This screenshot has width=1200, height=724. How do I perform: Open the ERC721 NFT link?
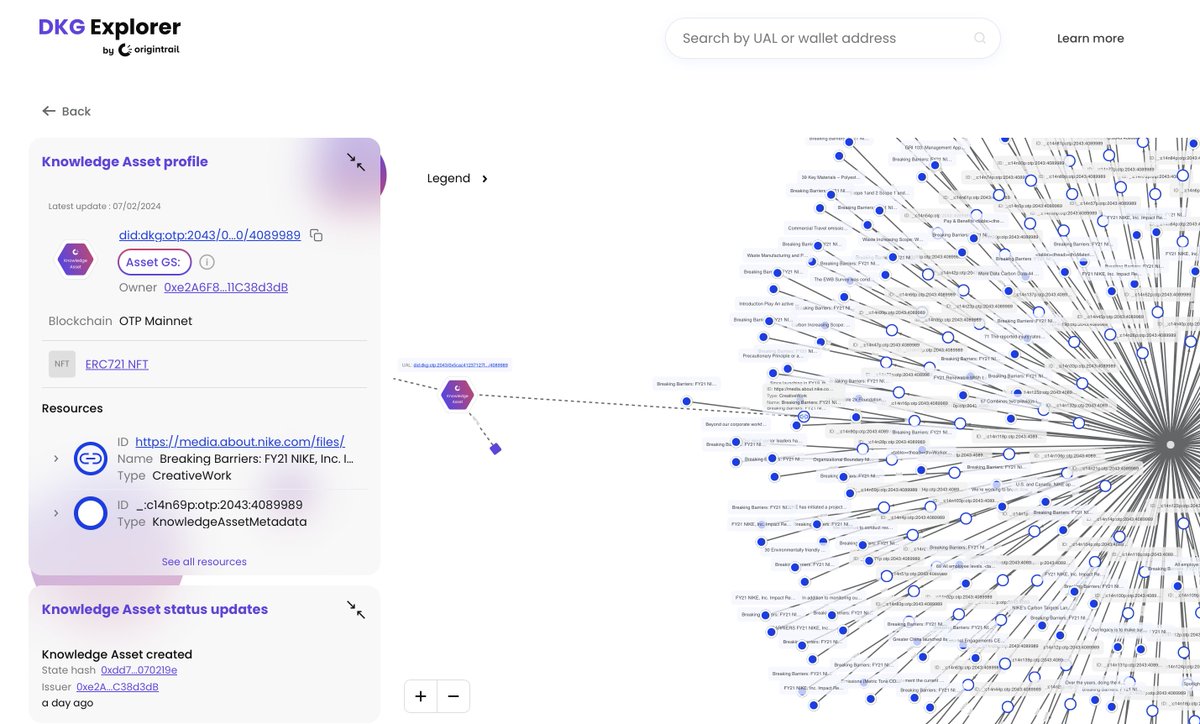point(117,364)
